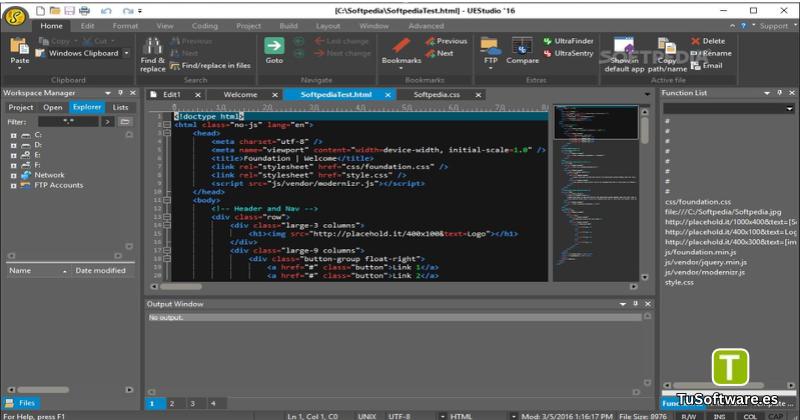Open the Edit ribbon tab
Image resolution: width=800 pixels, height=420 pixels.
point(87,26)
